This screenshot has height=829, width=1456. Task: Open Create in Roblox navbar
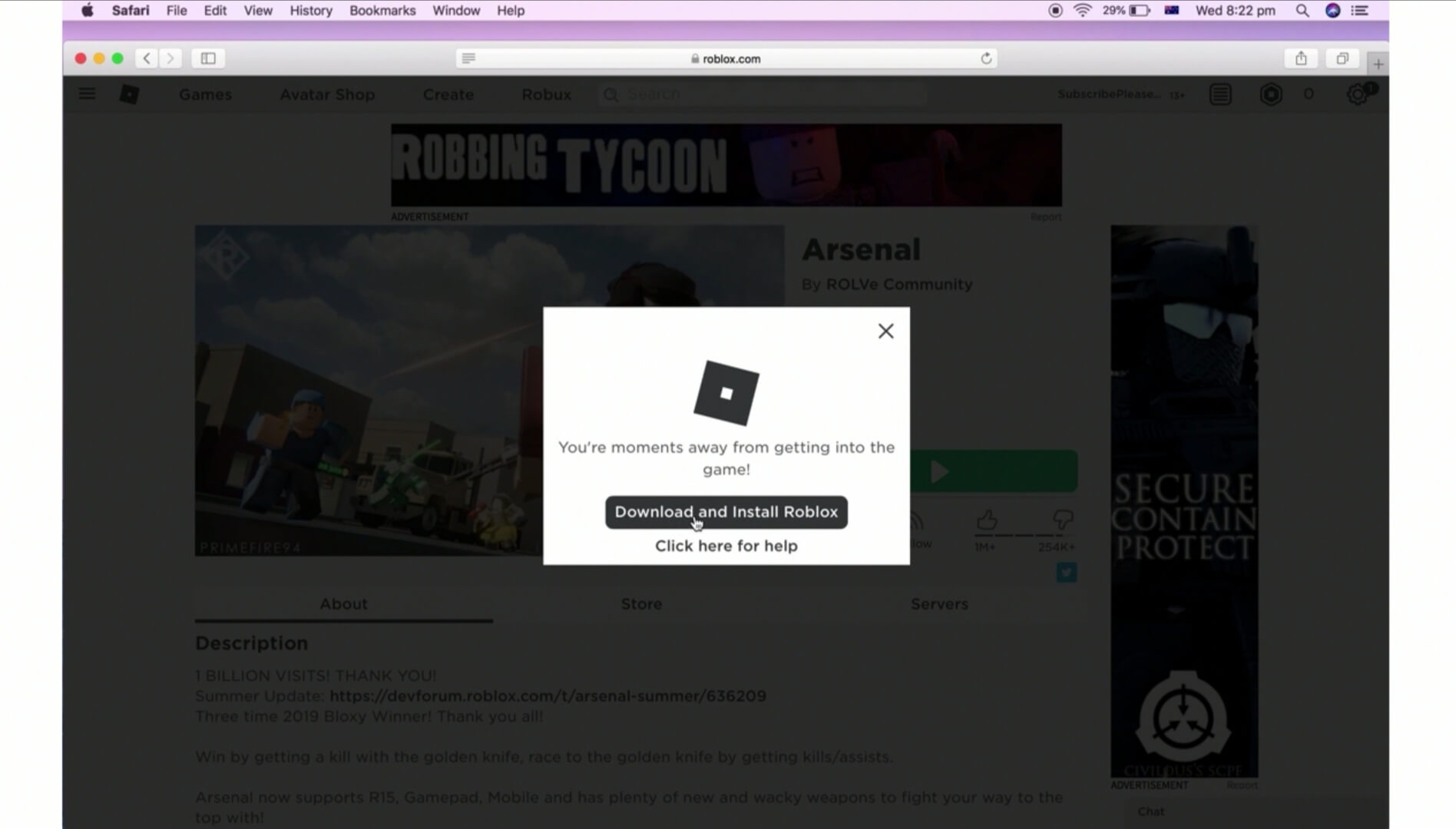[x=448, y=94]
